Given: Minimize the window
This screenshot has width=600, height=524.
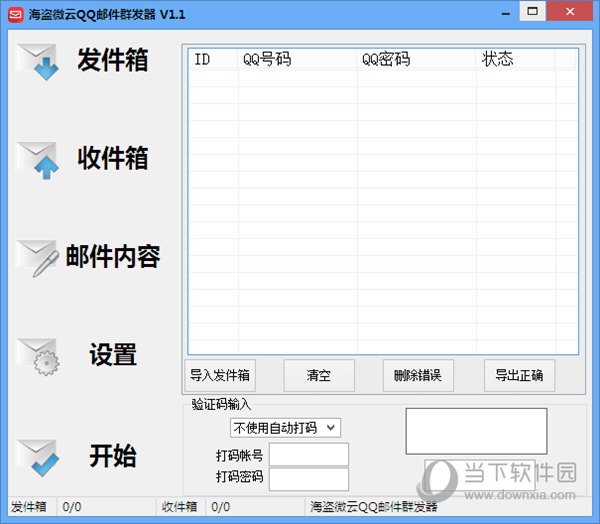Looking at the screenshot, I should point(505,12).
